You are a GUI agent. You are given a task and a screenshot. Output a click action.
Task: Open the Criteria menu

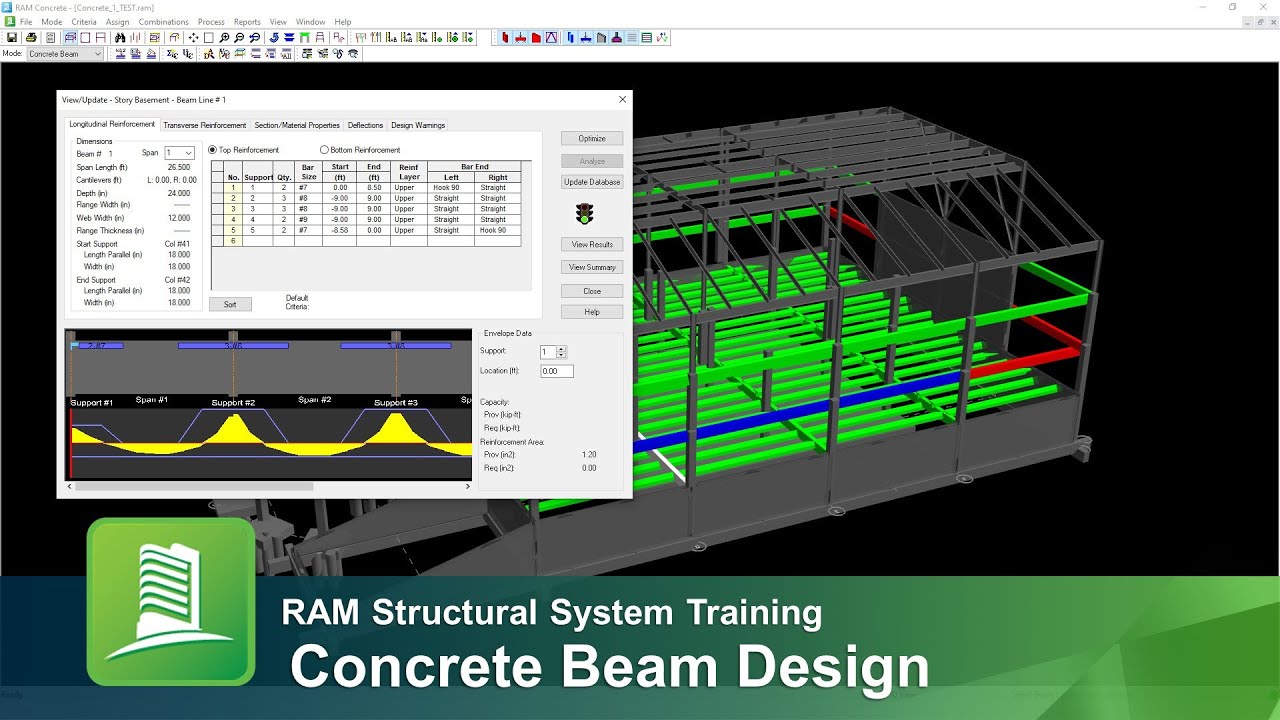click(84, 22)
